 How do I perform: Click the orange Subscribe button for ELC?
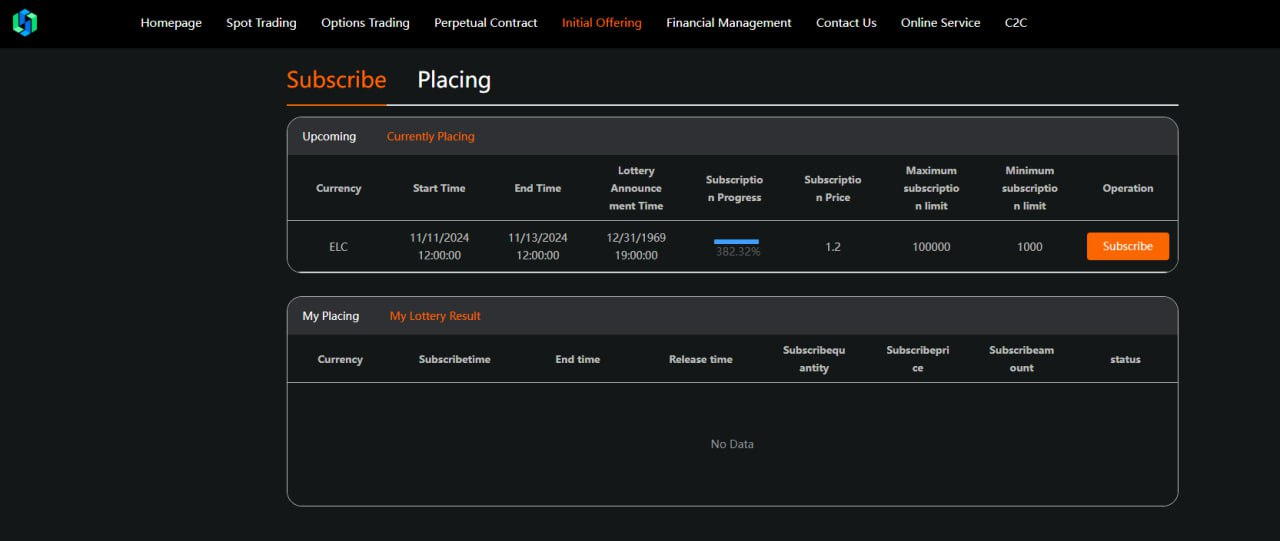[1128, 246]
